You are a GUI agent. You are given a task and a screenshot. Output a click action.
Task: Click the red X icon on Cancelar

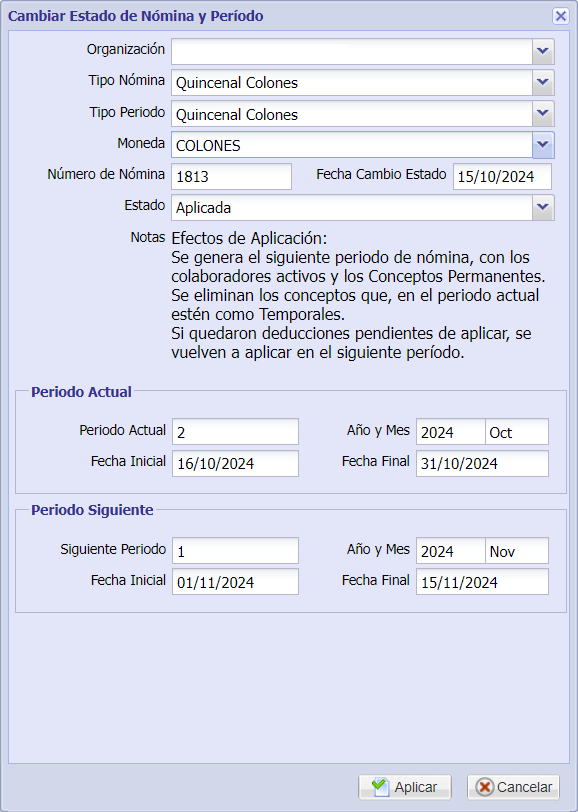[x=485, y=787]
